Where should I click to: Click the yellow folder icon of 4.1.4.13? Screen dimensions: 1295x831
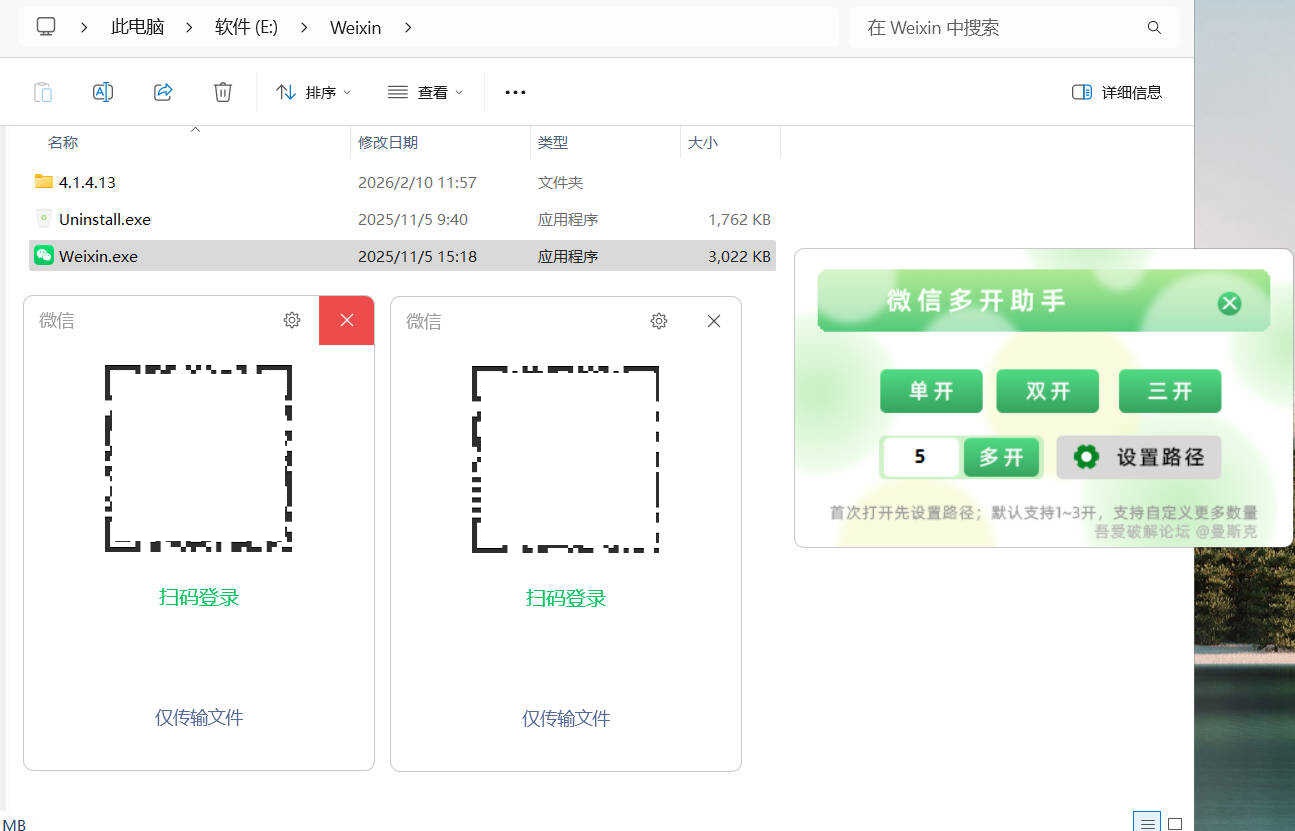[x=43, y=181]
